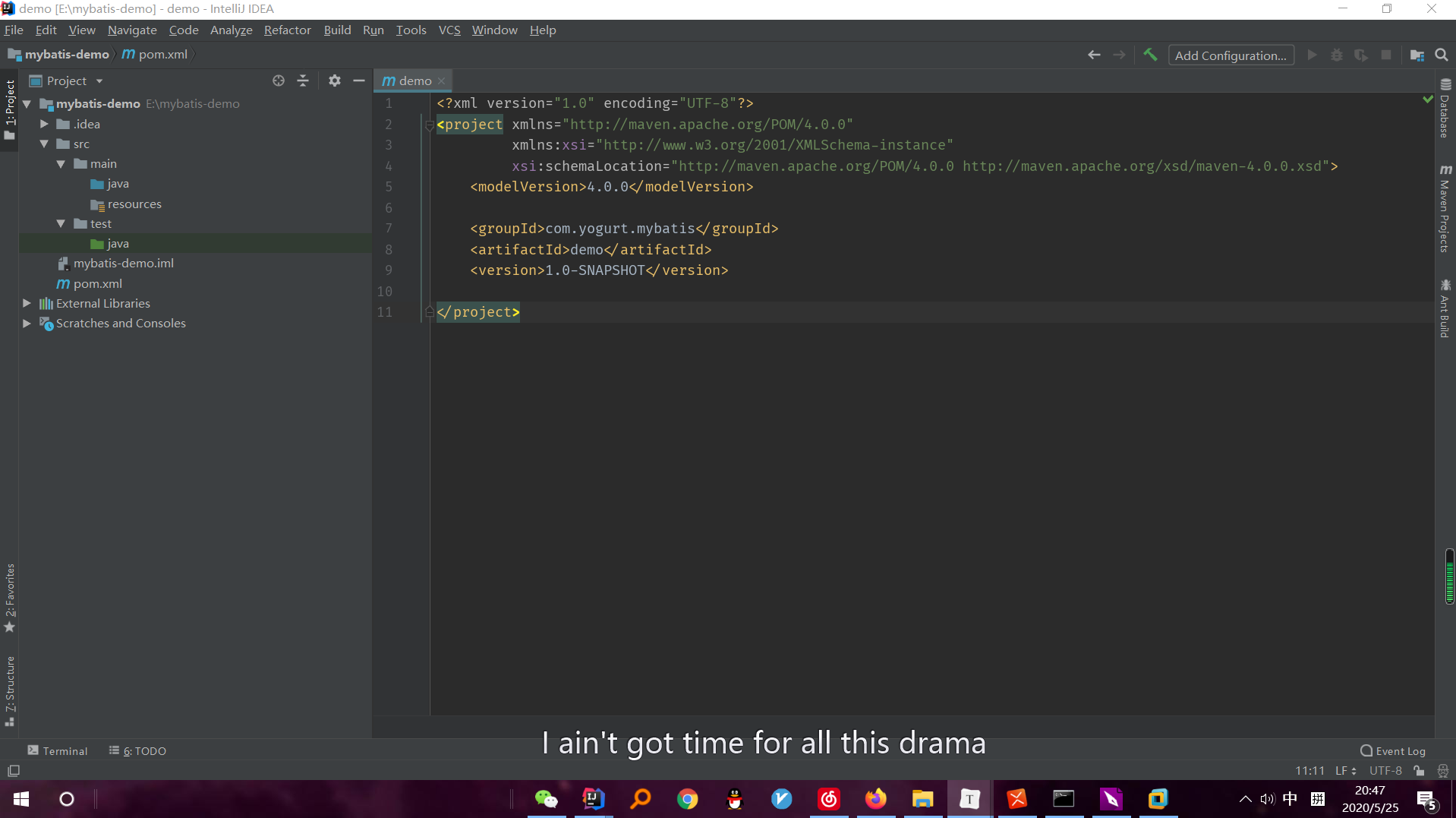Collapse the mybatis-demo root node
This screenshot has height=818, width=1456.
(27, 104)
